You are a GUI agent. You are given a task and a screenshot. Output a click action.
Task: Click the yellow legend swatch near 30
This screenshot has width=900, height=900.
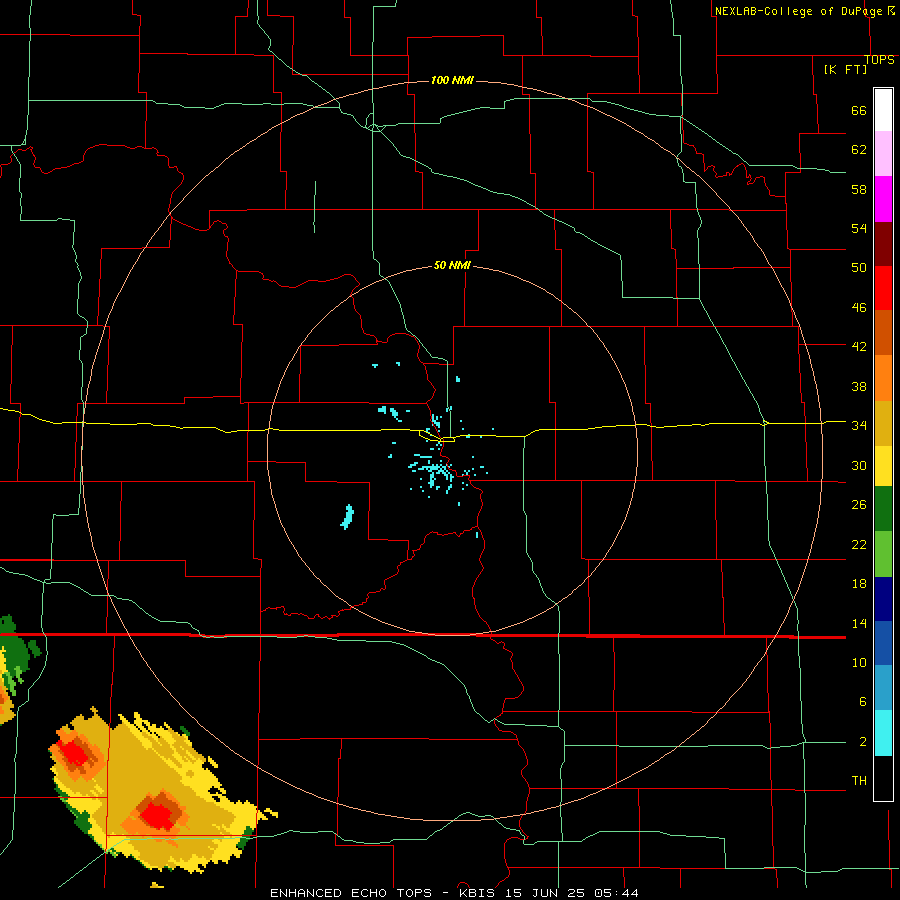click(x=883, y=465)
